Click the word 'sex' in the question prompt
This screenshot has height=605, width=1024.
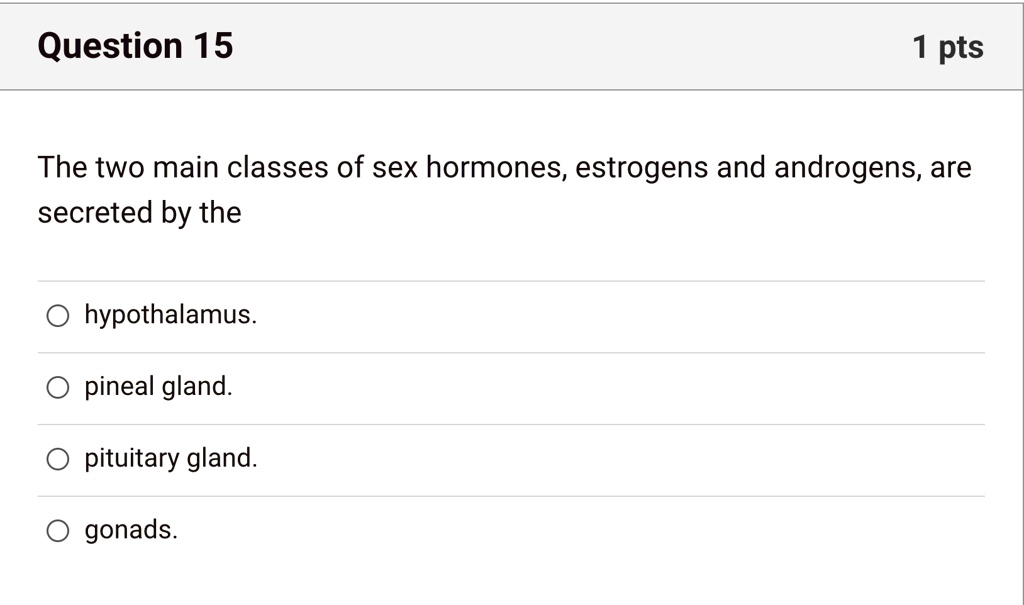pyautogui.click(x=394, y=168)
